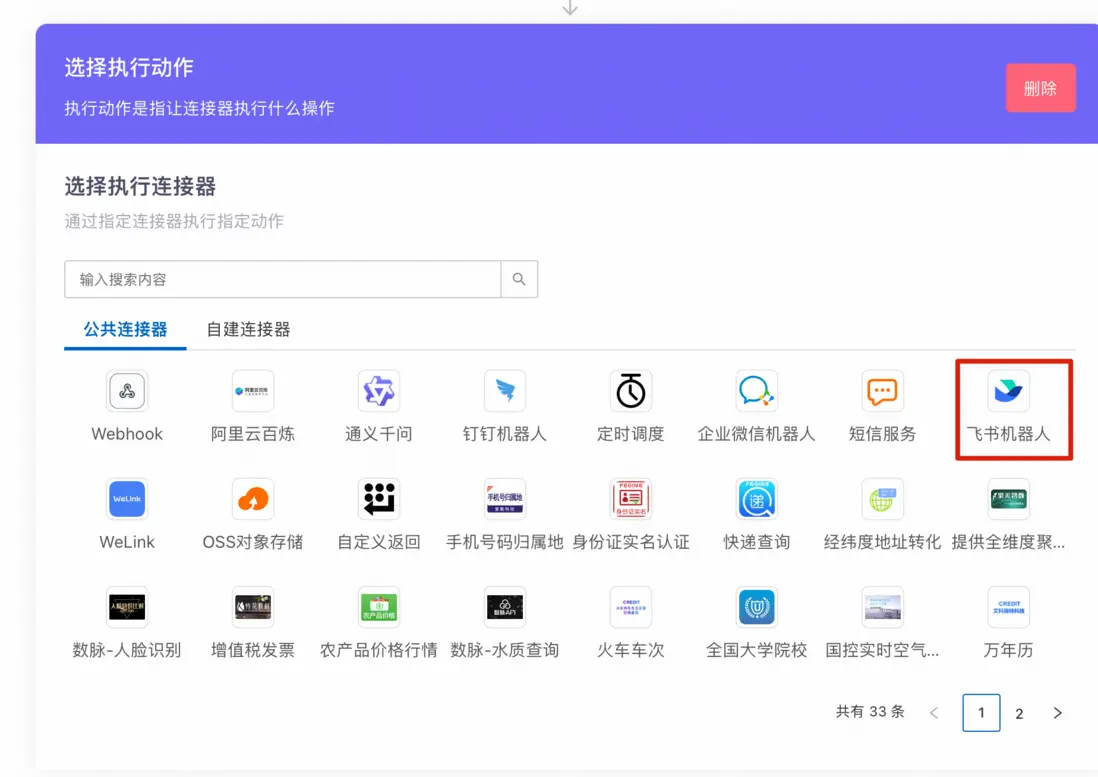Select the 定时调度 clock icon
Image resolution: width=1098 pixels, height=777 pixels.
[631, 391]
